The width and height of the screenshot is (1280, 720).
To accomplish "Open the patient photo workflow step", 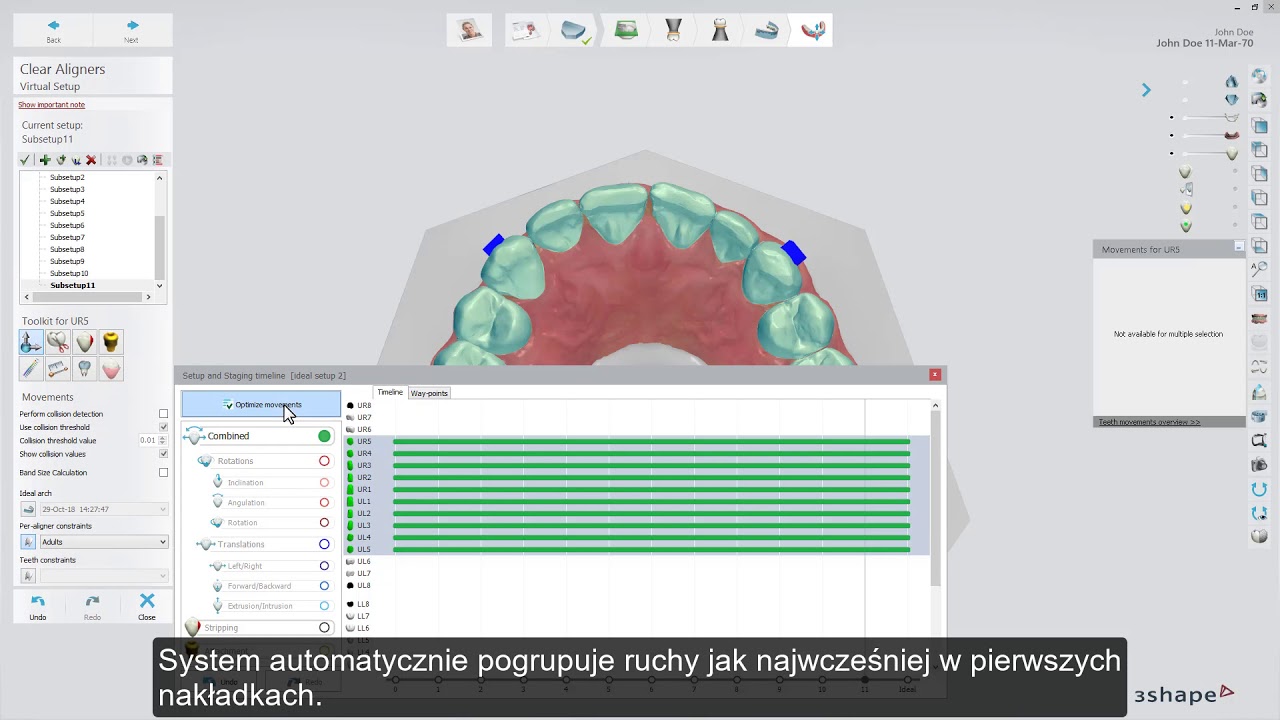I will coord(470,31).
